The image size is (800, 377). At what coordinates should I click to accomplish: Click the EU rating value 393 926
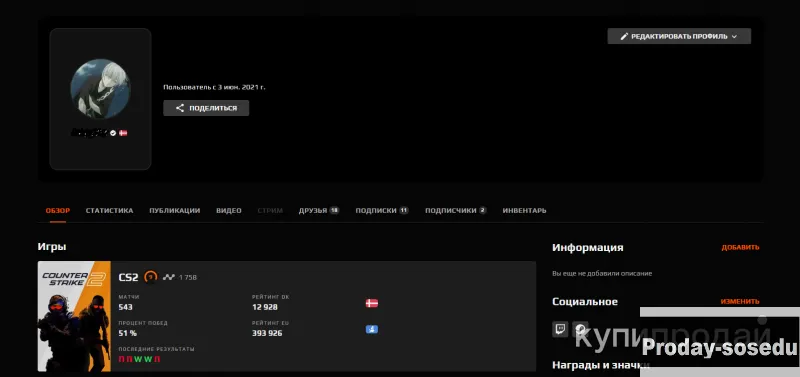[x=267, y=334]
